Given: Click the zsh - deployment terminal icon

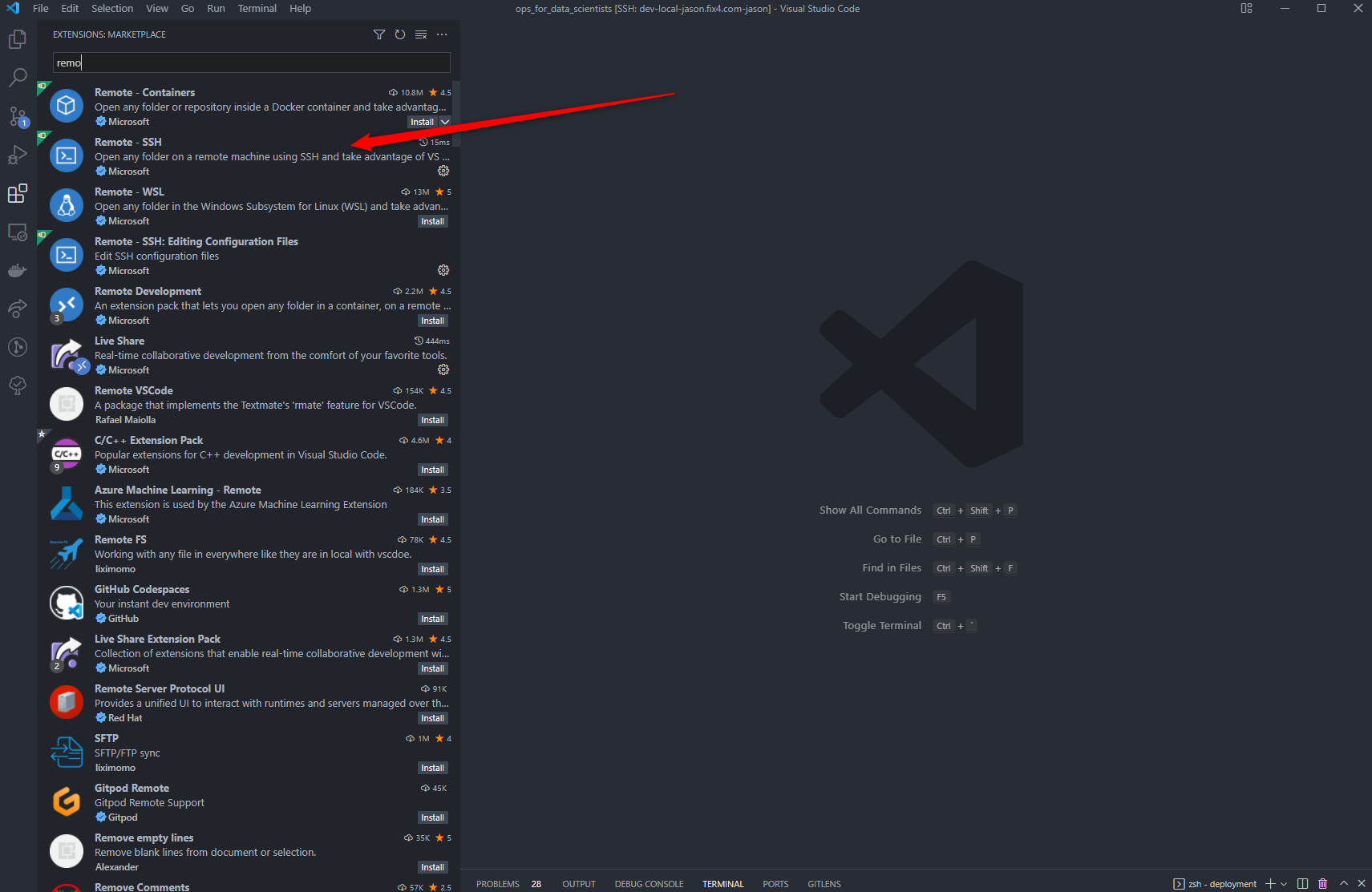Looking at the screenshot, I should pos(1179,884).
